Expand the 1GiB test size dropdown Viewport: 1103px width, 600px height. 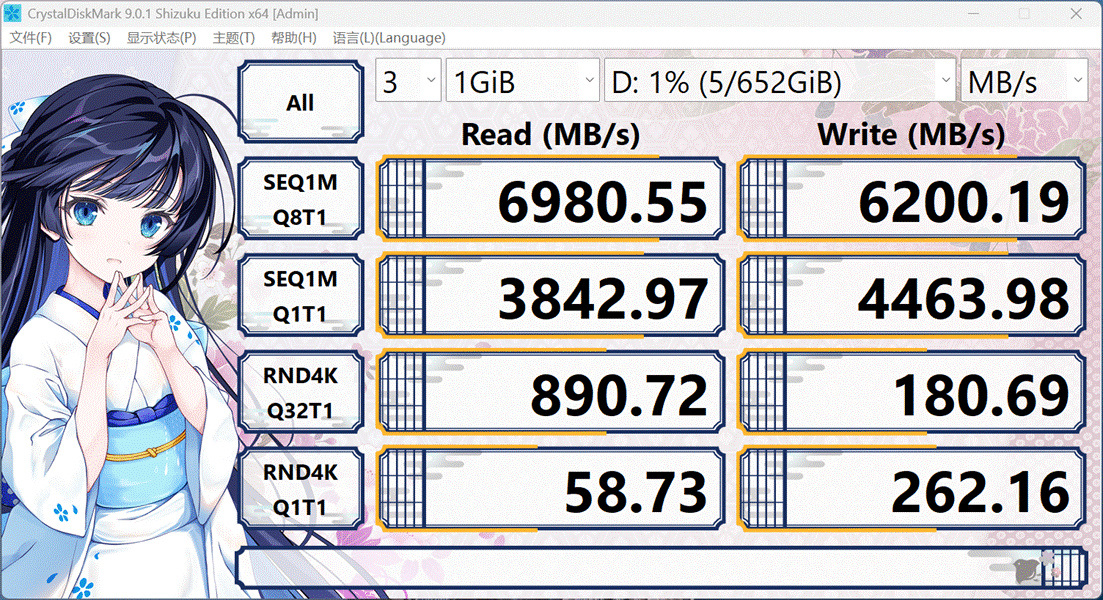pyautogui.click(x=523, y=80)
